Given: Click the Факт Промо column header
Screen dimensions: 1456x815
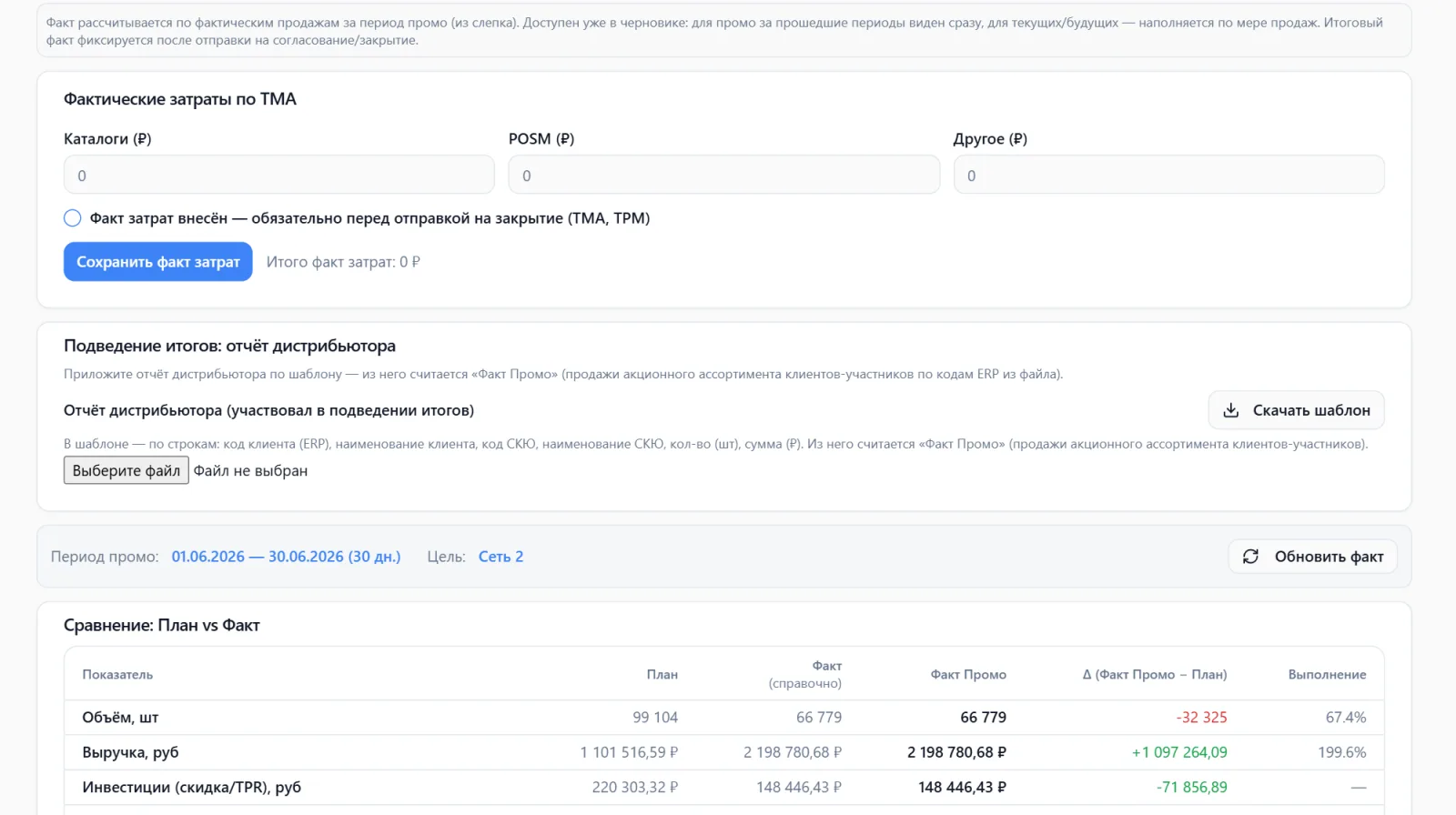Looking at the screenshot, I should click(x=968, y=674).
